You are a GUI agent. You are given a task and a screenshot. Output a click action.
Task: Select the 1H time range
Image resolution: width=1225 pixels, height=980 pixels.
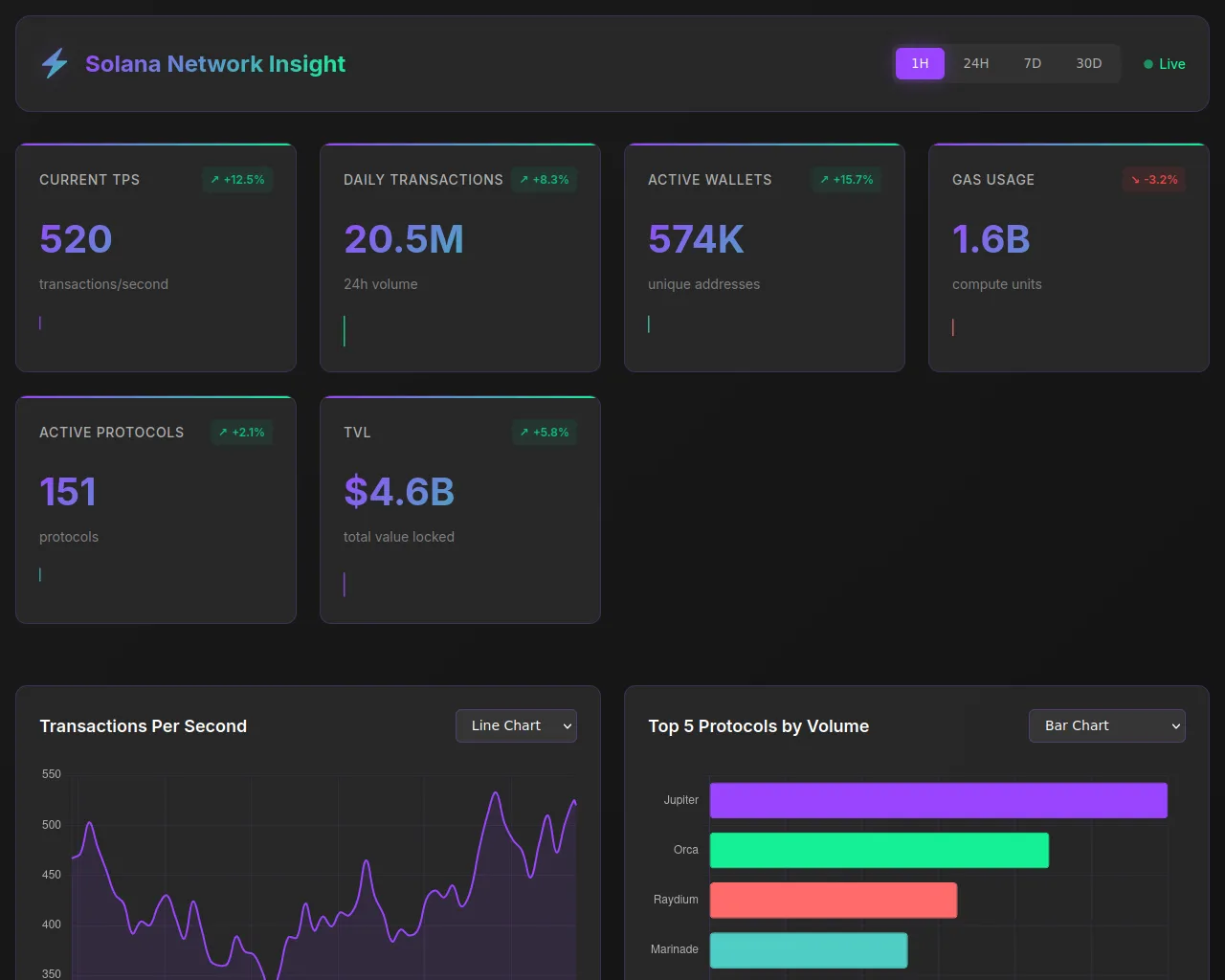920,63
